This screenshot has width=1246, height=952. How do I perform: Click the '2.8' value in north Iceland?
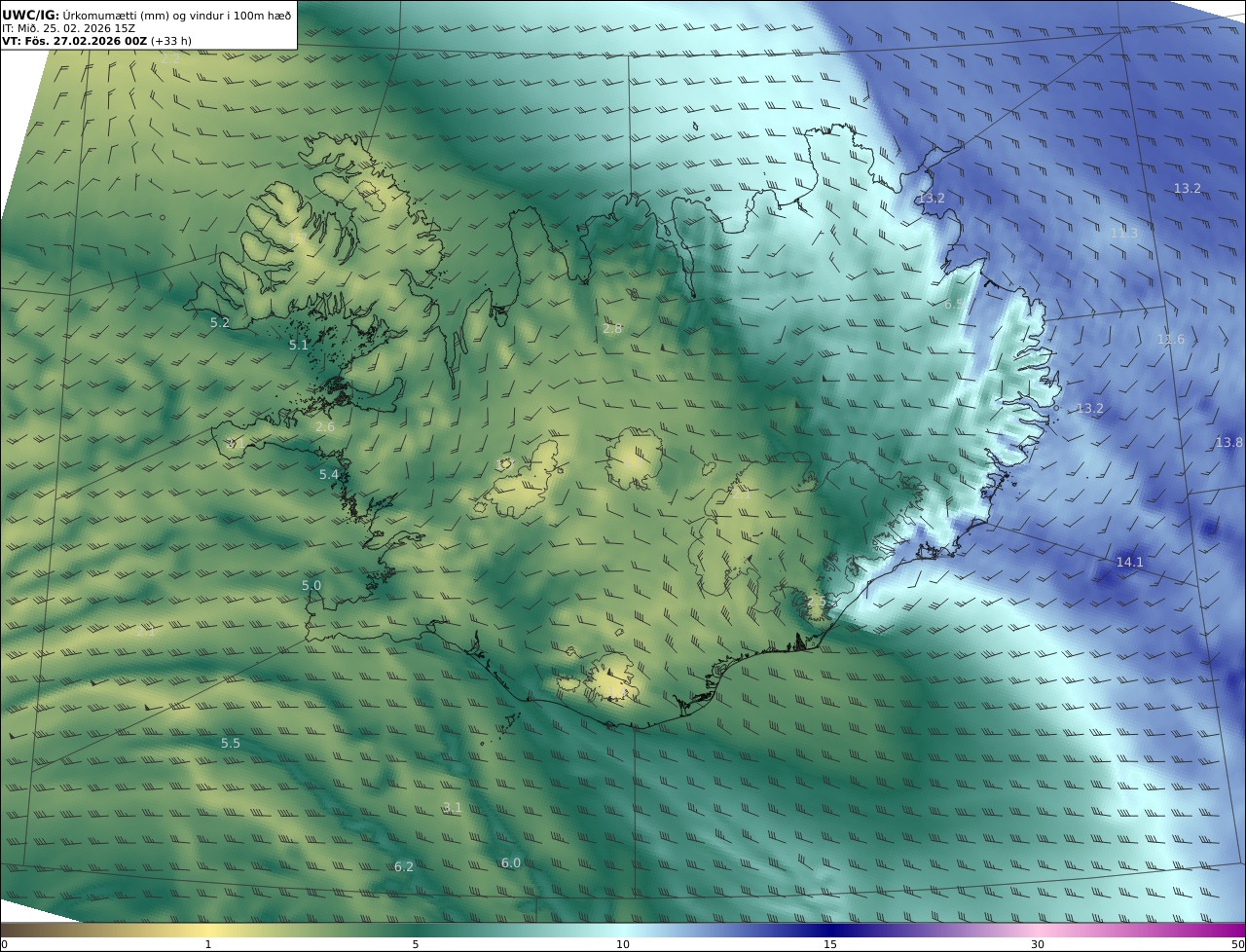pos(612,329)
